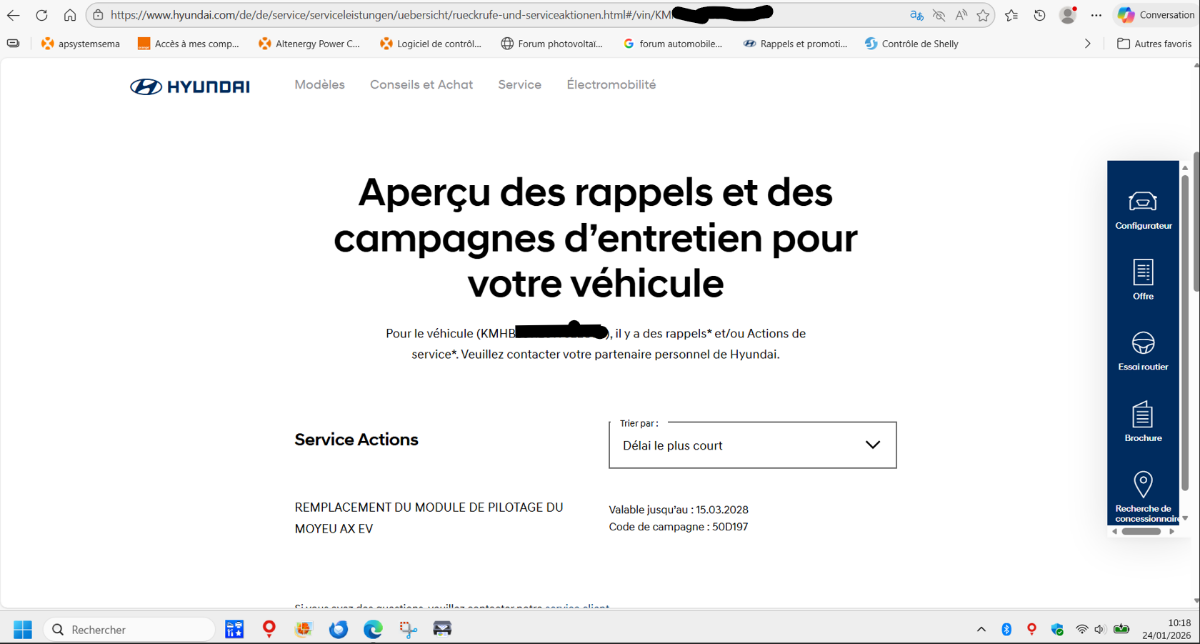1200x644 pixels.
Task: Expand the bookmarks bar overflow chevron
Action: 1088,43
